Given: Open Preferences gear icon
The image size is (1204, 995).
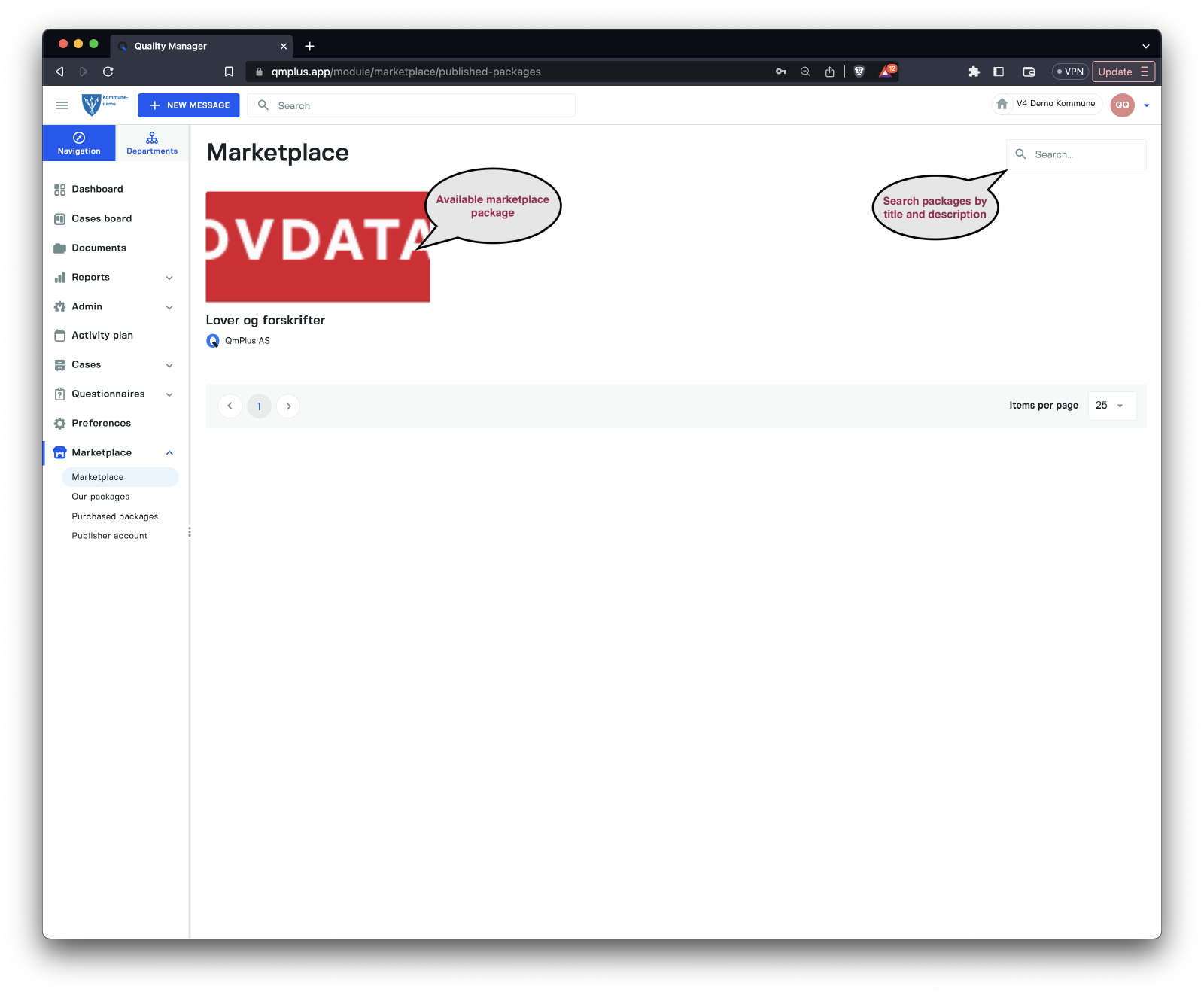Looking at the screenshot, I should pos(59,424).
